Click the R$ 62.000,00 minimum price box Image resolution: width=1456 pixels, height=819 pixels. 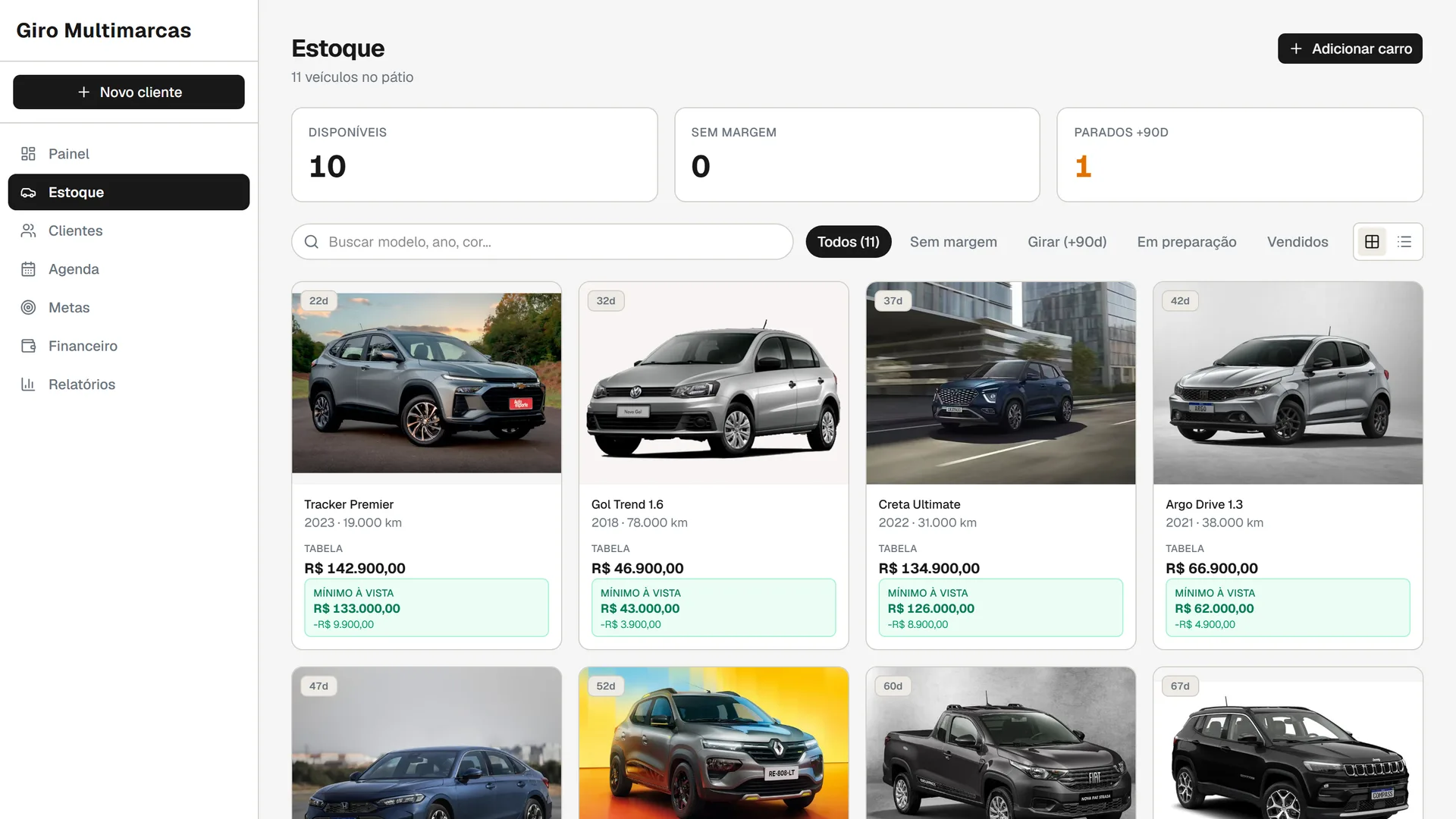point(1288,607)
